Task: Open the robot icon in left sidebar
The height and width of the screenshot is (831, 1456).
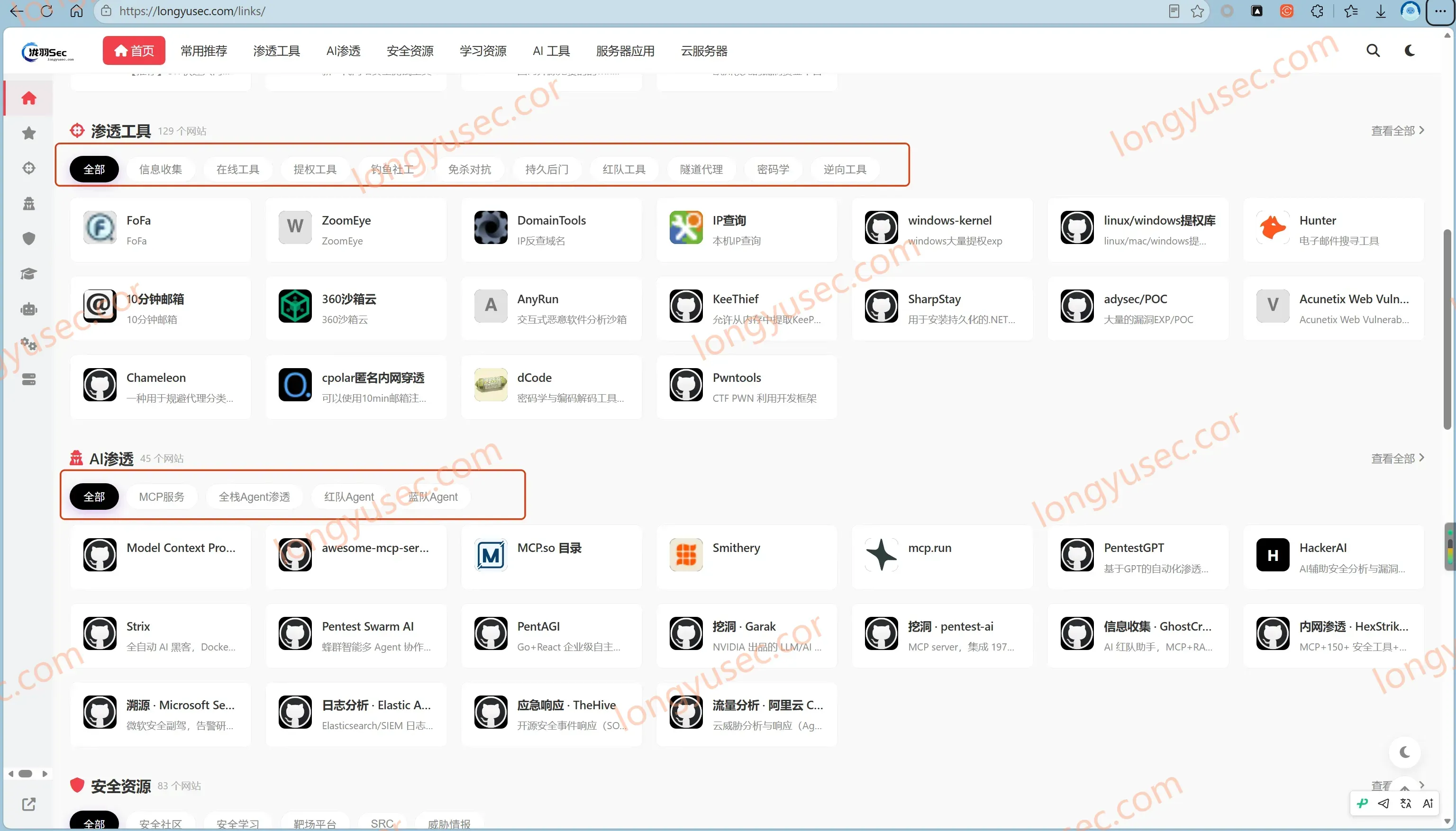Action: (28, 309)
